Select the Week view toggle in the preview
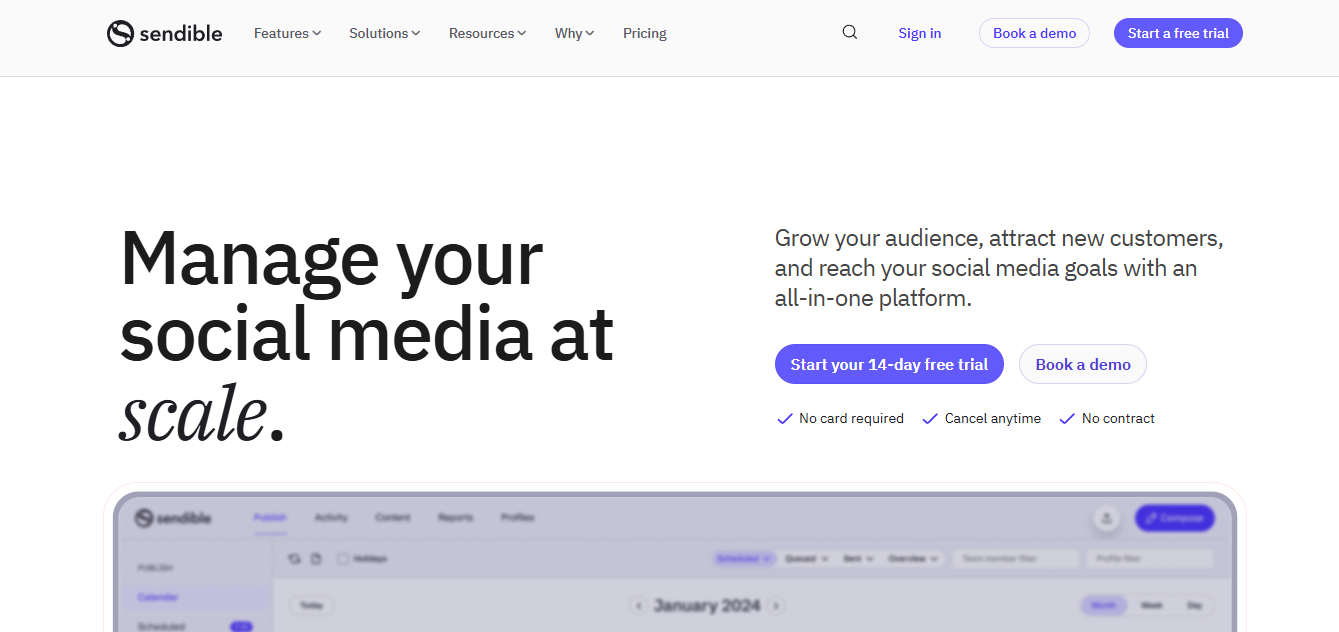The height and width of the screenshot is (632, 1339). click(x=1152, y=605)
